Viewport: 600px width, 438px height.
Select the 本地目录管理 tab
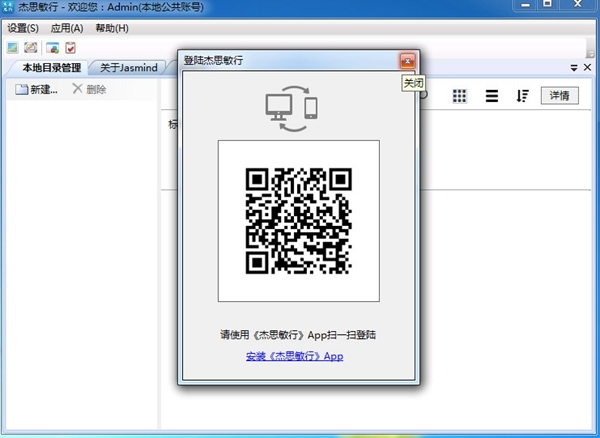[x=51, y=68]
